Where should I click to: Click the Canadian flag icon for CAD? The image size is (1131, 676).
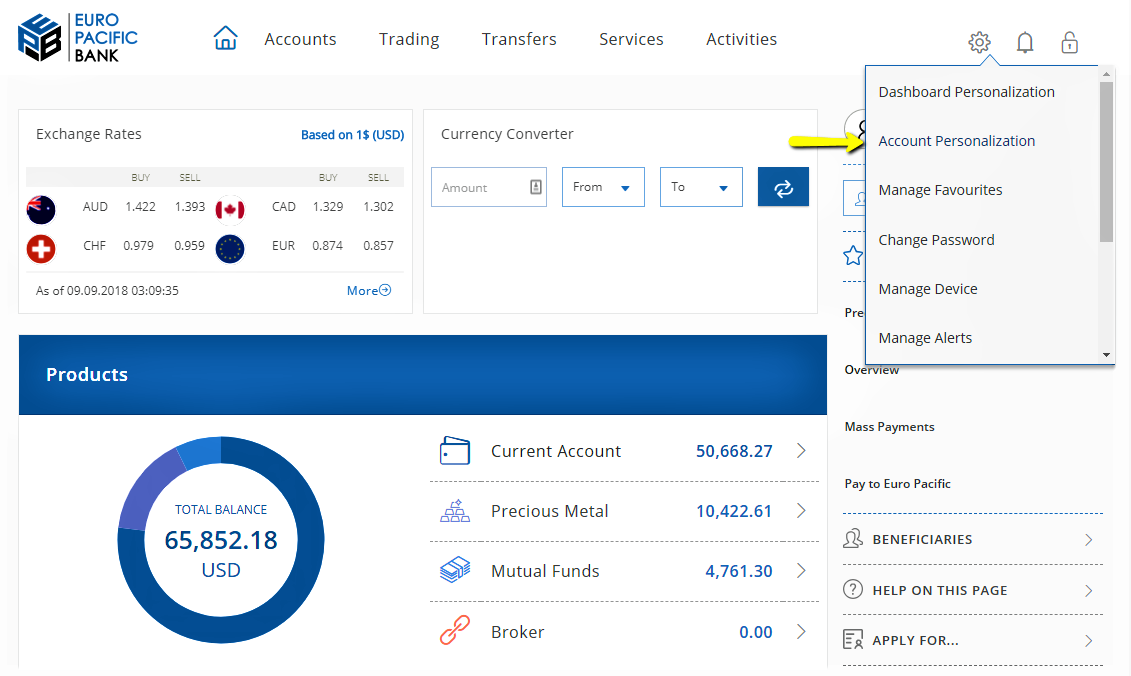[230, 210]
